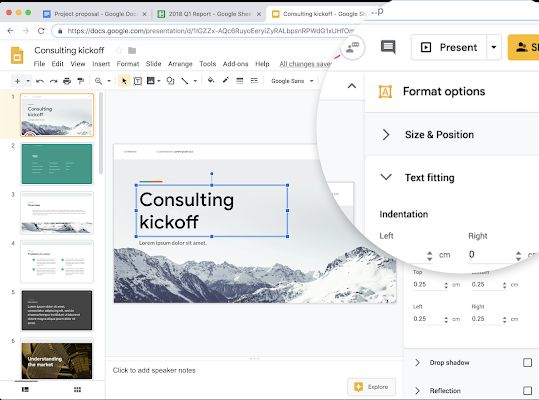Viewport: 539px width, 400px height.
Task: Click the move to folder icon
Action: tap(132, 51)
